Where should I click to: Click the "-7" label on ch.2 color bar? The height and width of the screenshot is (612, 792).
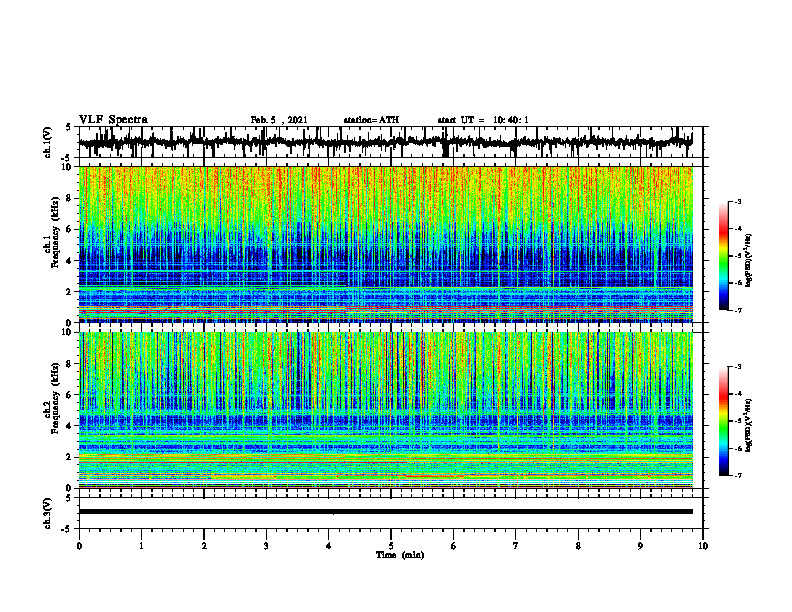[737, 476]
